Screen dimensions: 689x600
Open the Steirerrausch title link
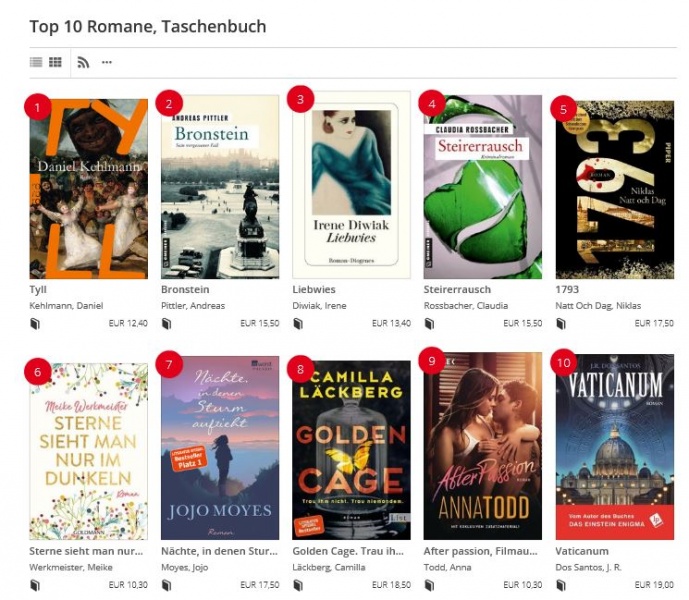click(457, 290)
